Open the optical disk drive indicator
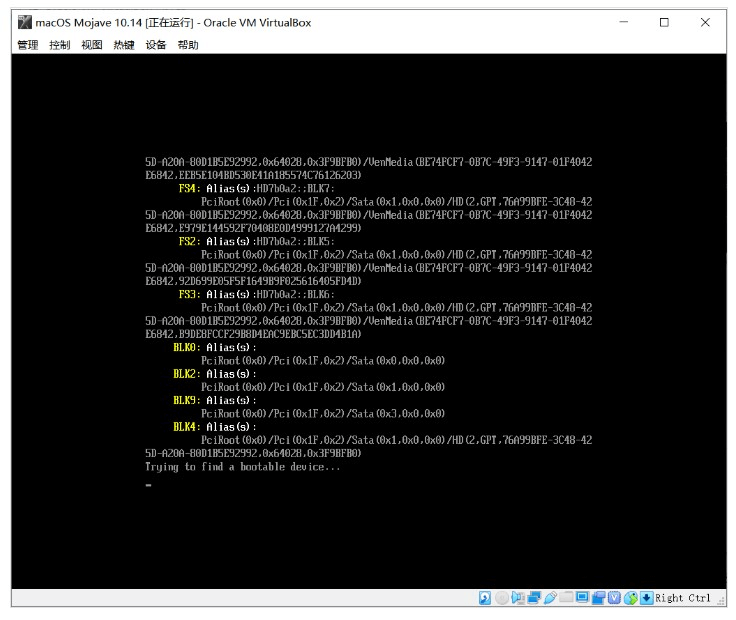This screenshot has height=620, width=736. click(x=501, y=598)
